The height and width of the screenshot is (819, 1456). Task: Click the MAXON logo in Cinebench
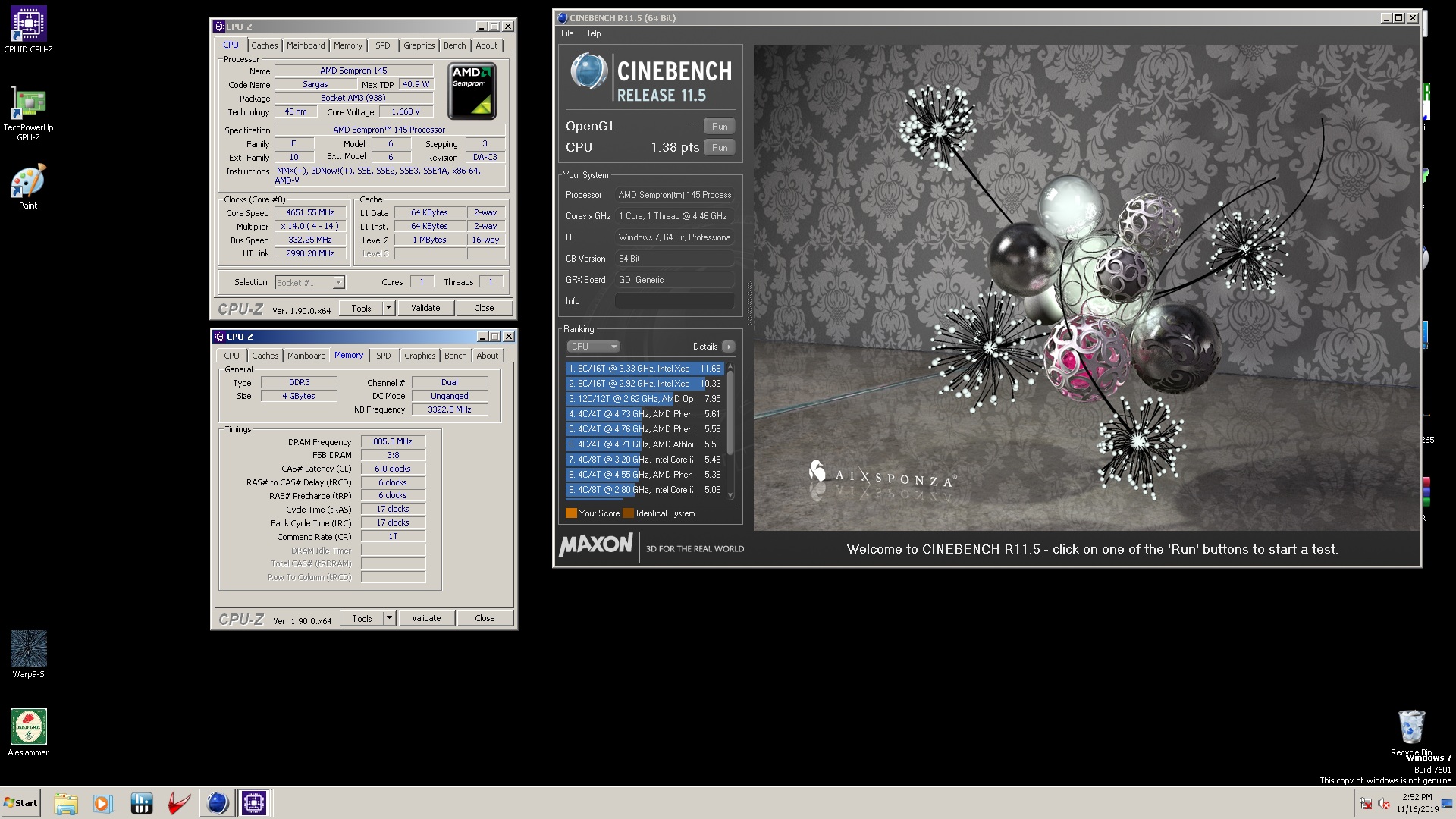tap(595, 544)
